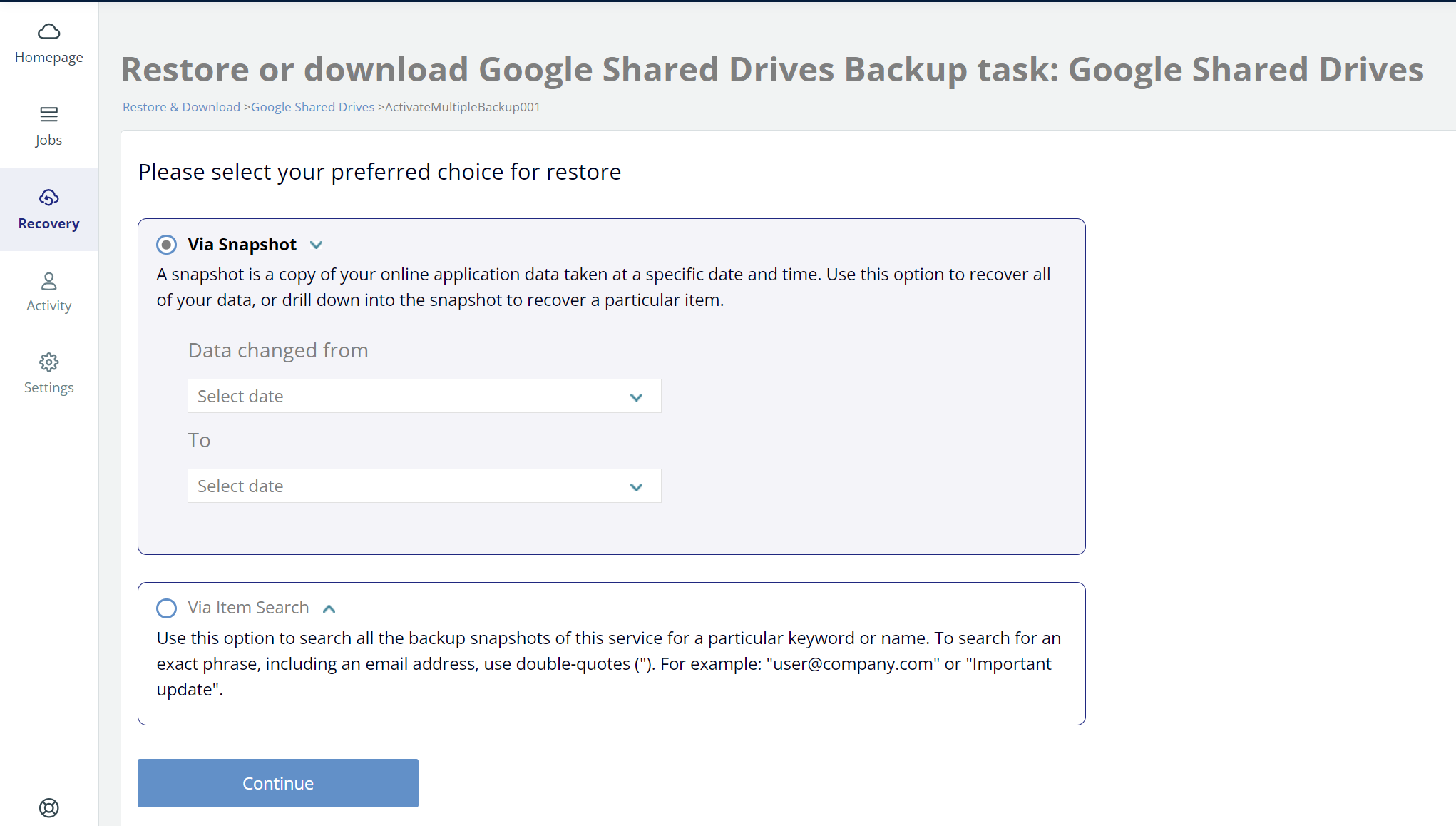Viewport: 1456px width, 826px height.
Task: Toggle the Via Item Search chevron
Action: pyautogui.click(x=329, y=608)
